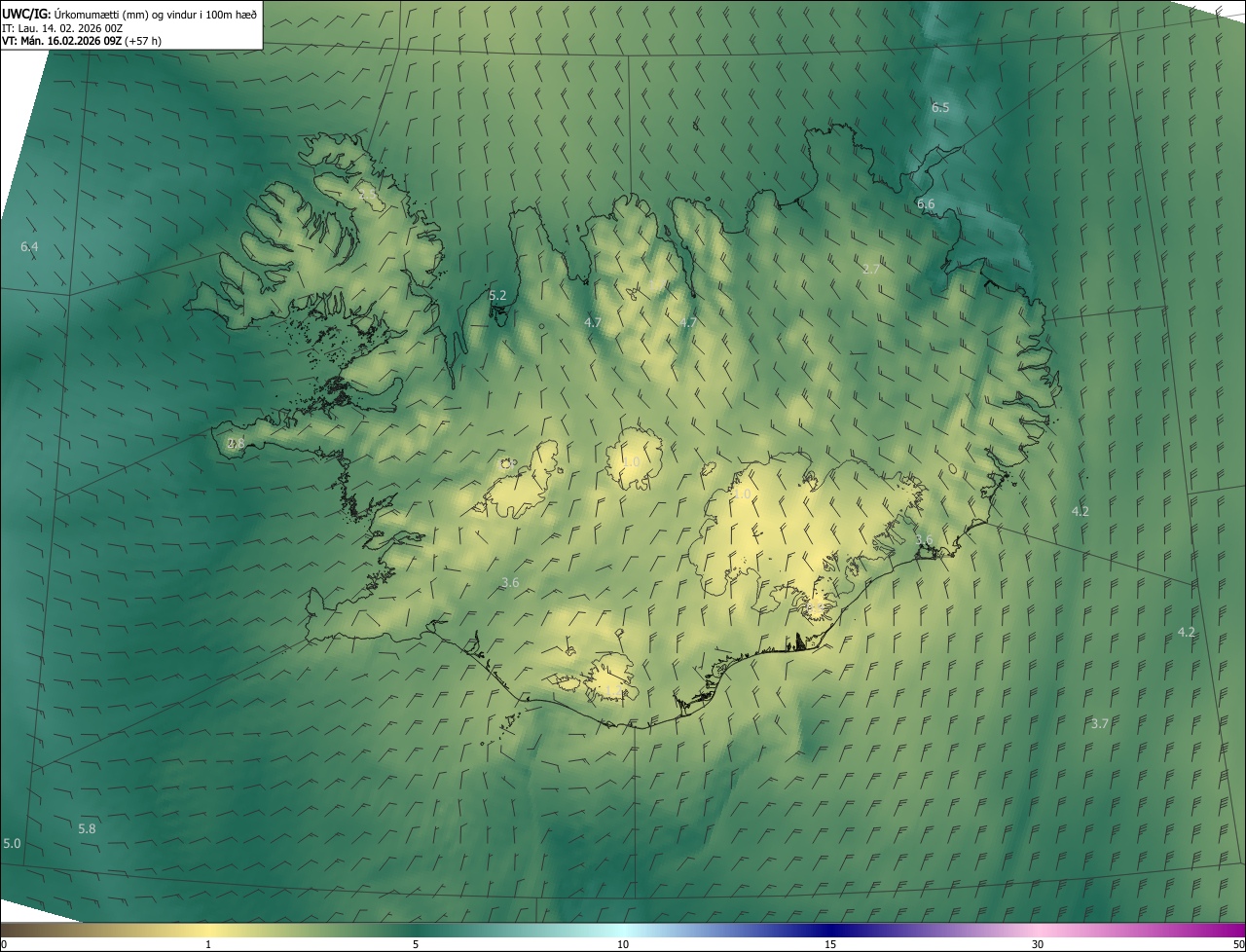Click the 3.6 value label in inland southwest Iceland
This screenshot has height=952, width=1246.
[510, 583]
